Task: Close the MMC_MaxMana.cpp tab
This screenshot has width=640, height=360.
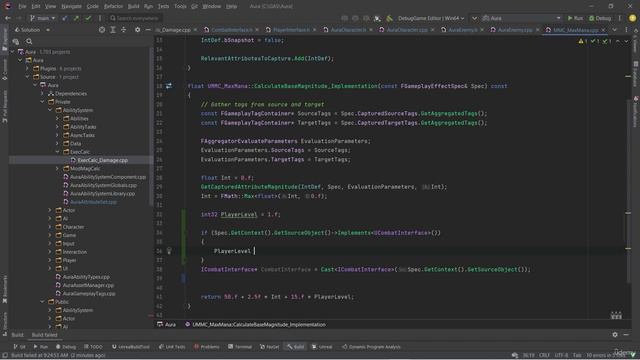Action: 603,30
